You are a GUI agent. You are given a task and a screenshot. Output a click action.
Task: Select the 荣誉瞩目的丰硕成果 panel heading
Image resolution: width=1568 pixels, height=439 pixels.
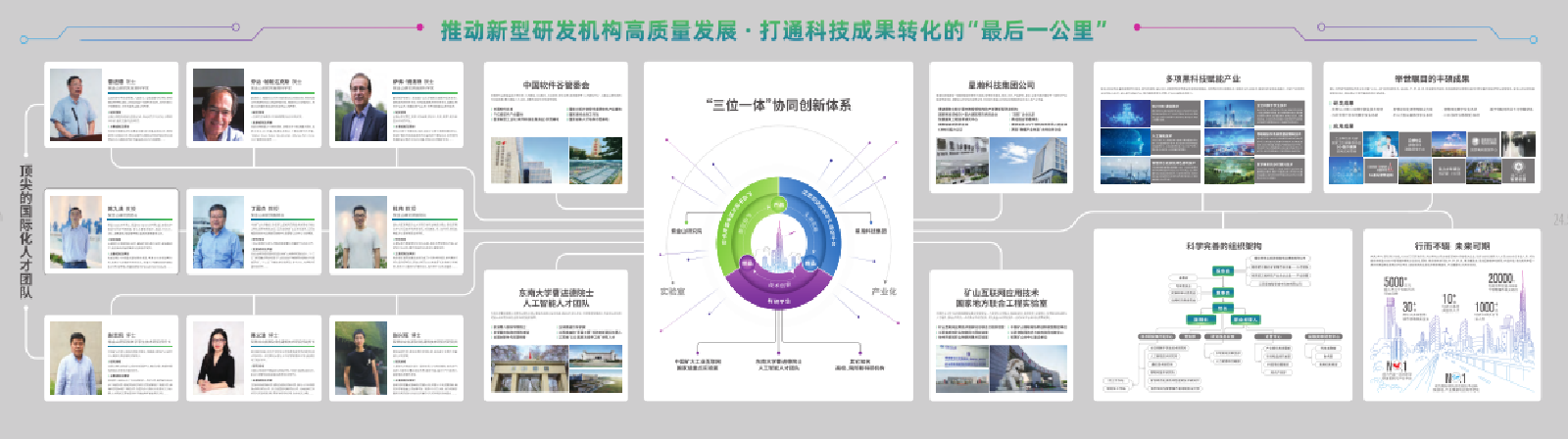click(1432, 78)
